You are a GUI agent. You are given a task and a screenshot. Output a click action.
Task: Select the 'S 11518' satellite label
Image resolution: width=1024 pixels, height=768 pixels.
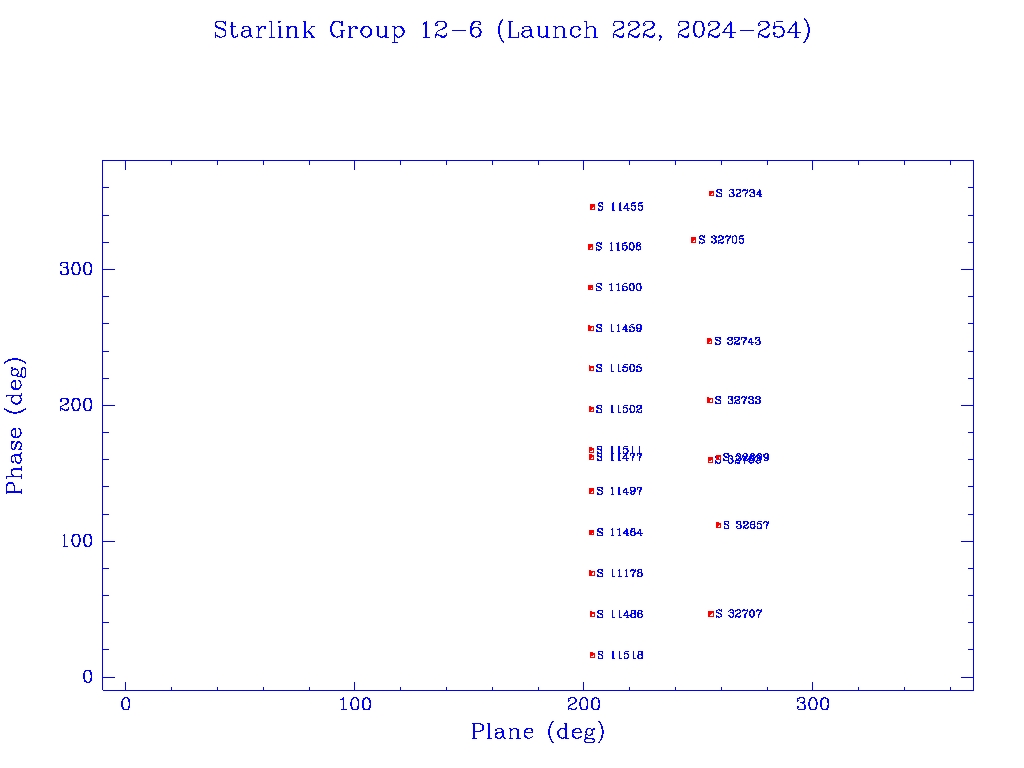pyautogui.click(x=620, y=655)
